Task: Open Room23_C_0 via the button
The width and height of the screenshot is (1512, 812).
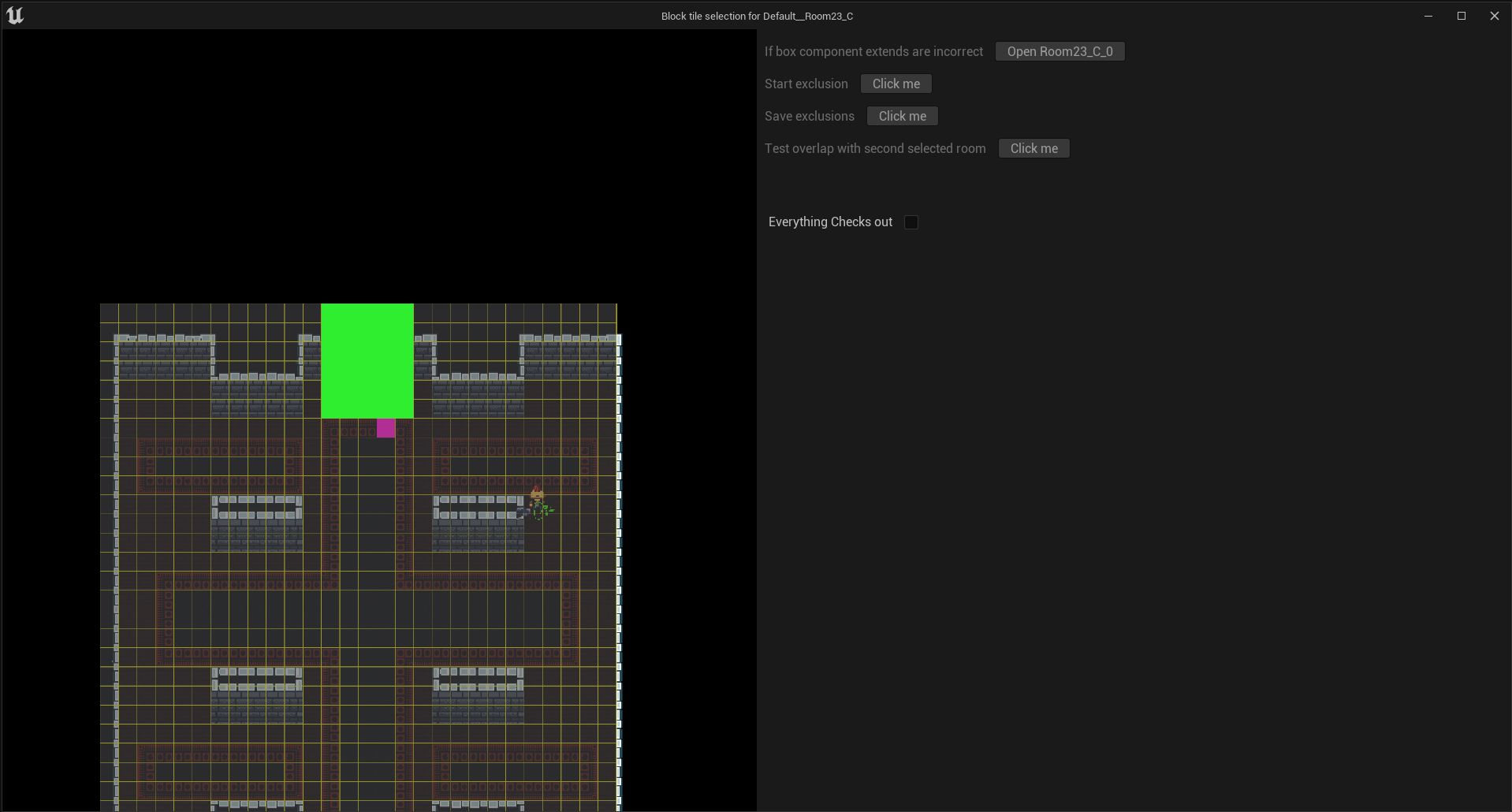Action: click(1059, 51)
